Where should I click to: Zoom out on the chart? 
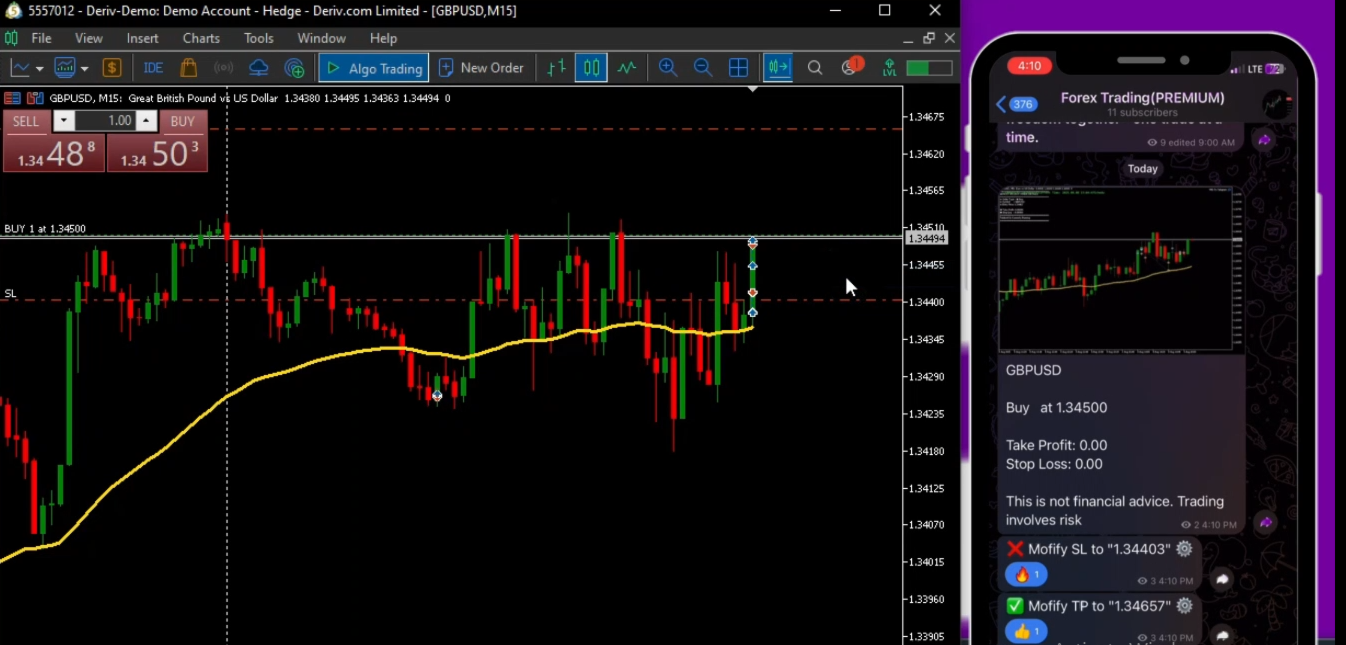tap(703, 68)
